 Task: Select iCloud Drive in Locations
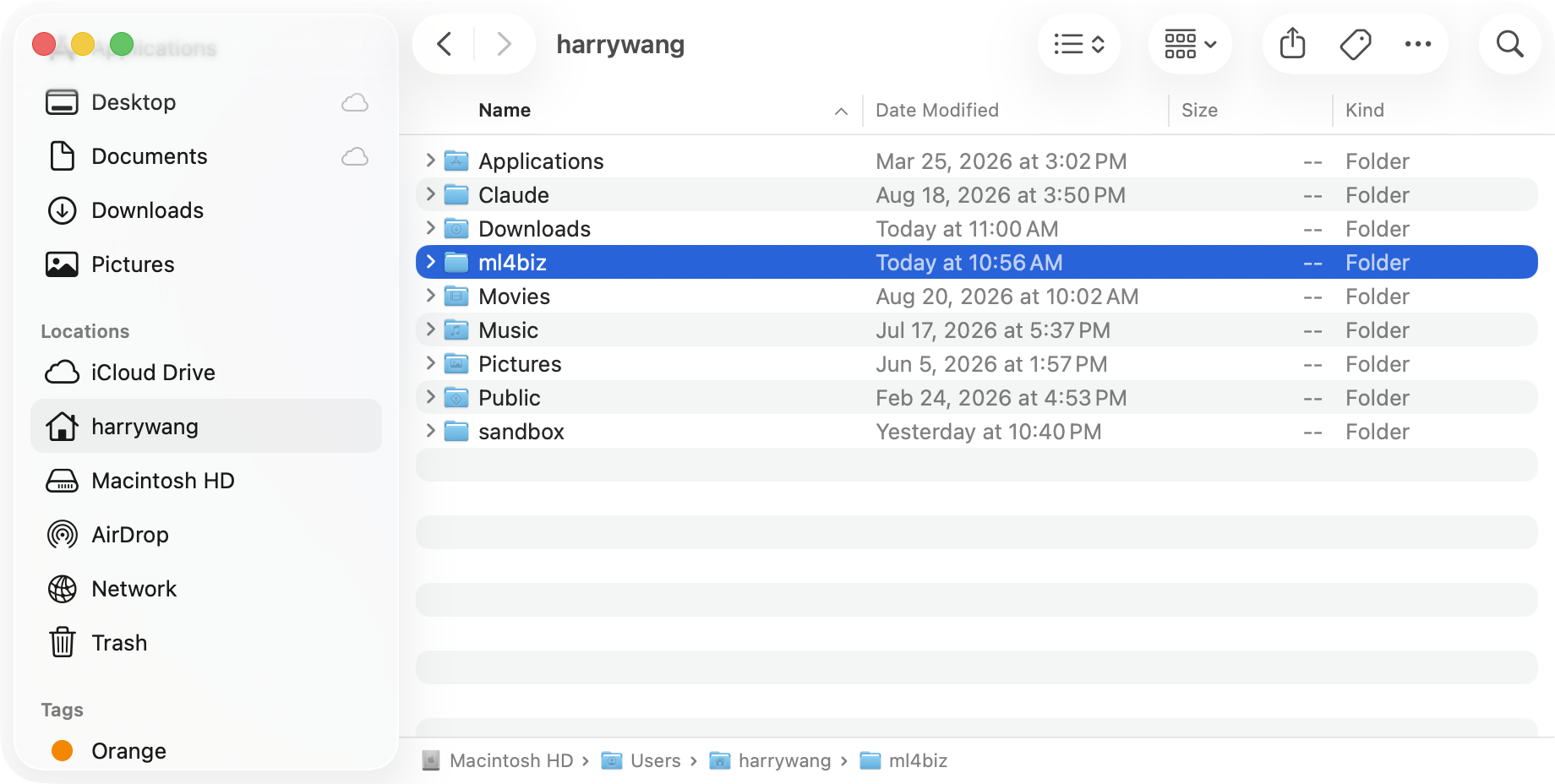pos(206,373)
